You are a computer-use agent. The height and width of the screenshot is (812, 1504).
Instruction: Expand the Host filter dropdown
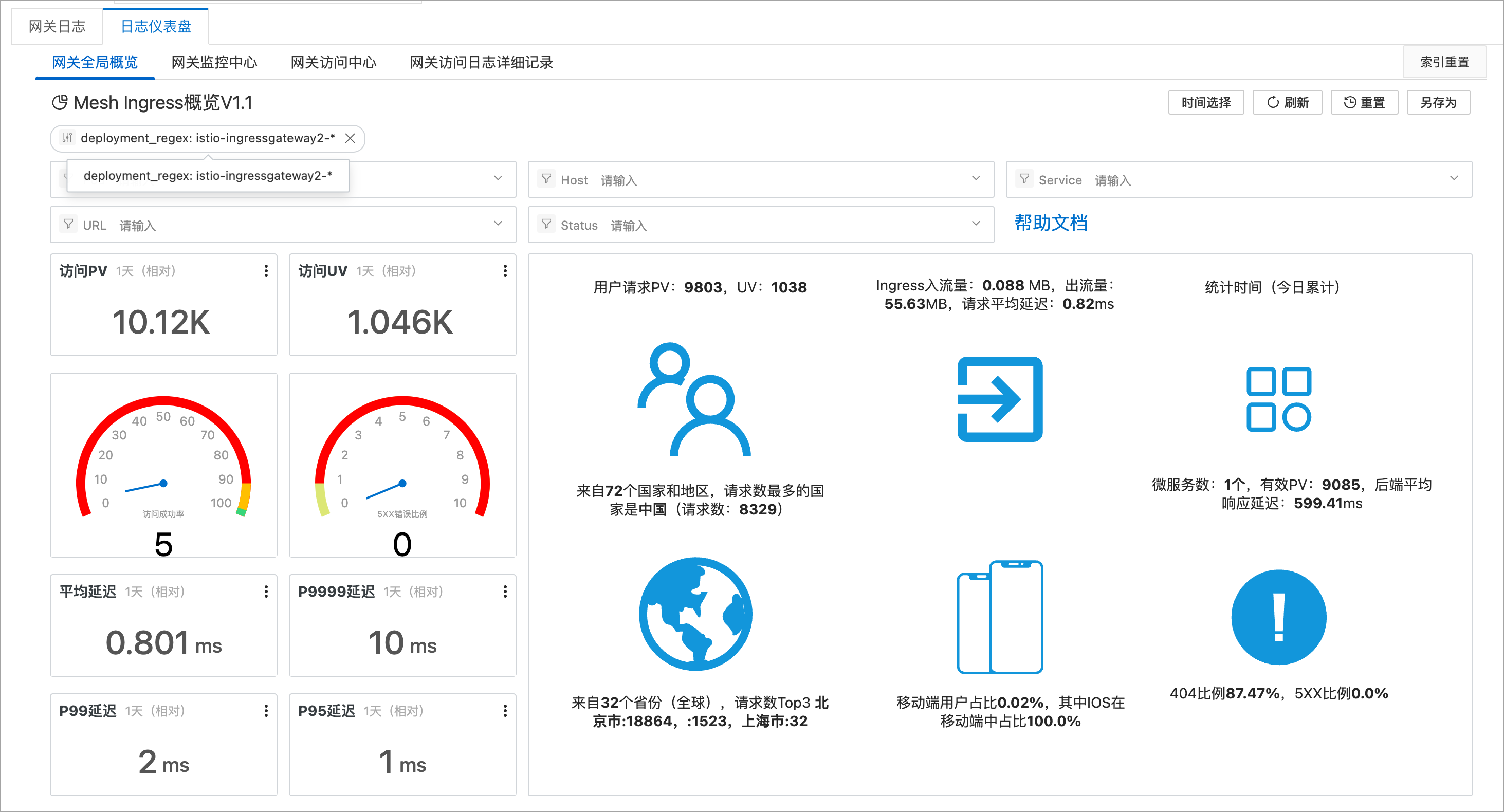pos(976,178)
